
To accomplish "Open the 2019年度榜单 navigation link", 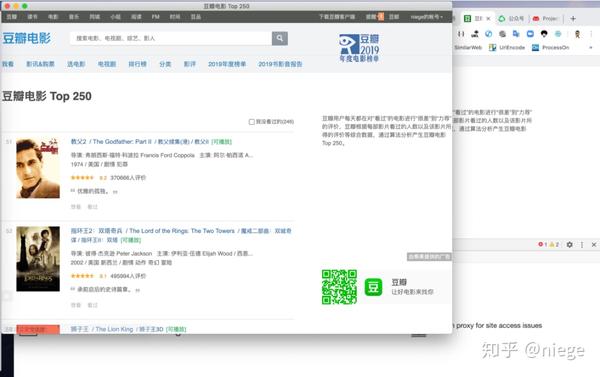I will [x=227, y=64].
